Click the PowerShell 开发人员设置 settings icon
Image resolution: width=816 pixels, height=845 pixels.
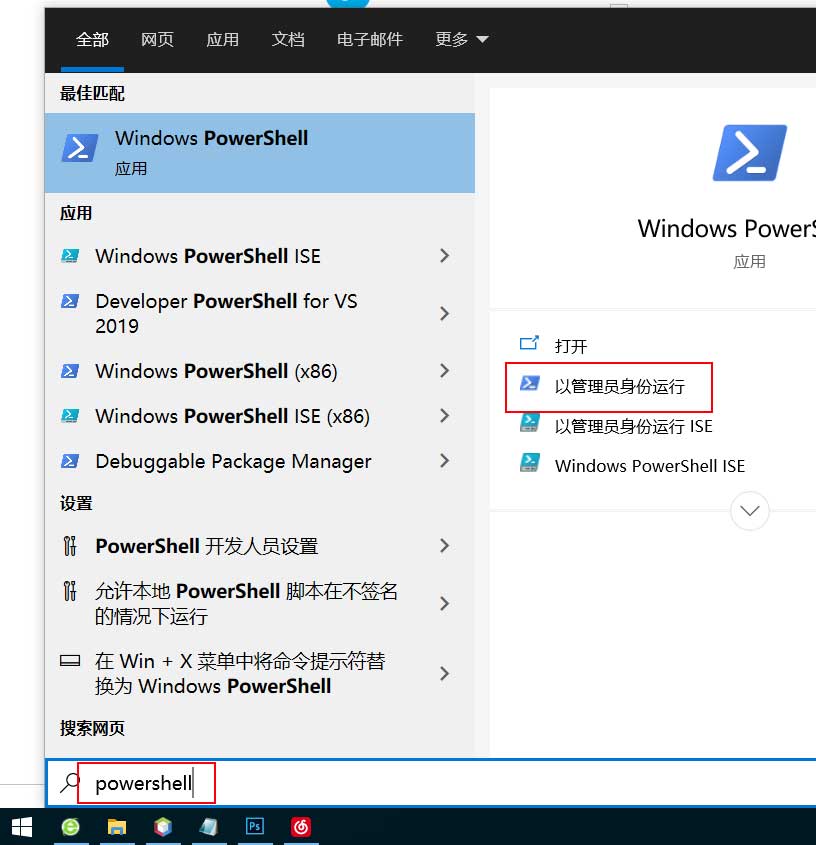[70, 546]
